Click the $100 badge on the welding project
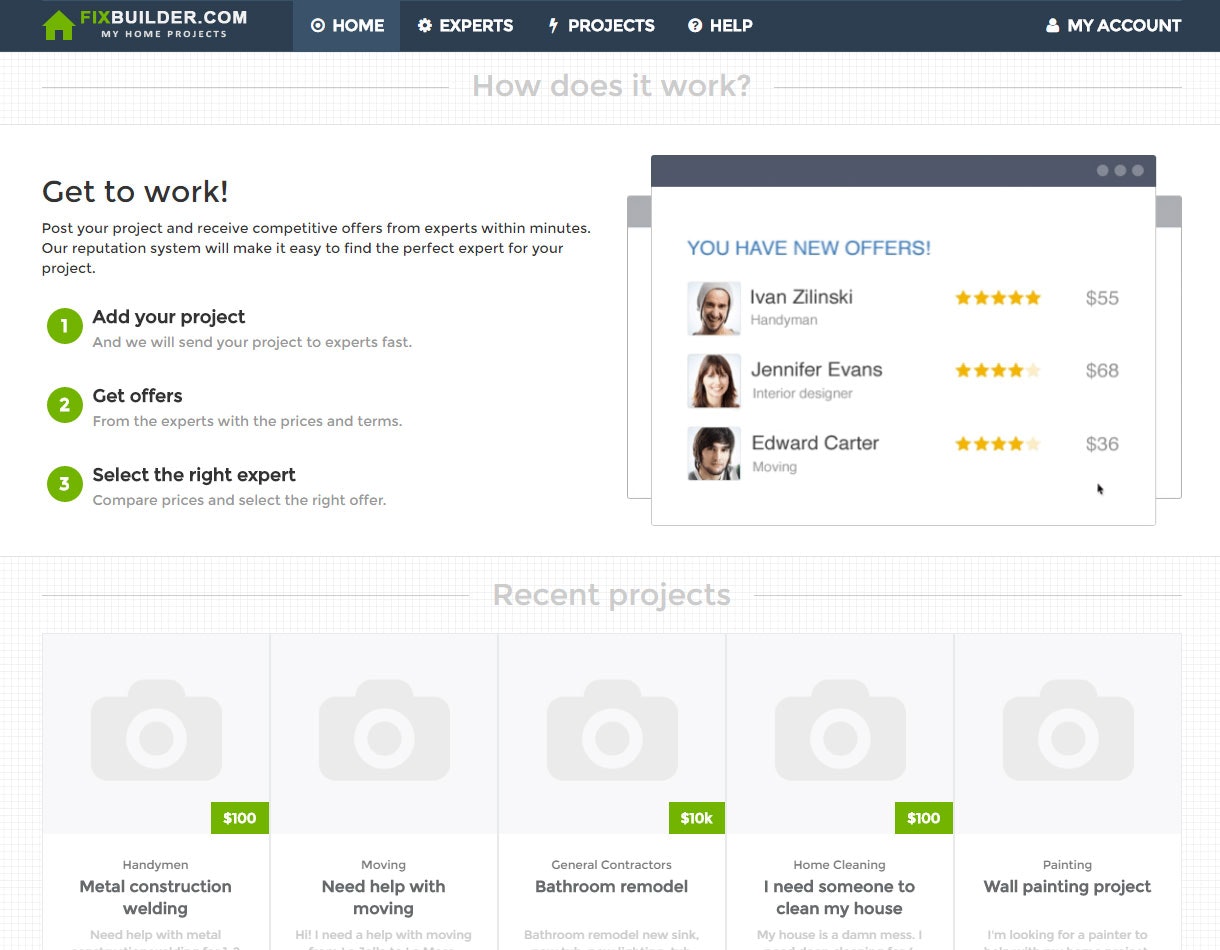 point(239,818)
